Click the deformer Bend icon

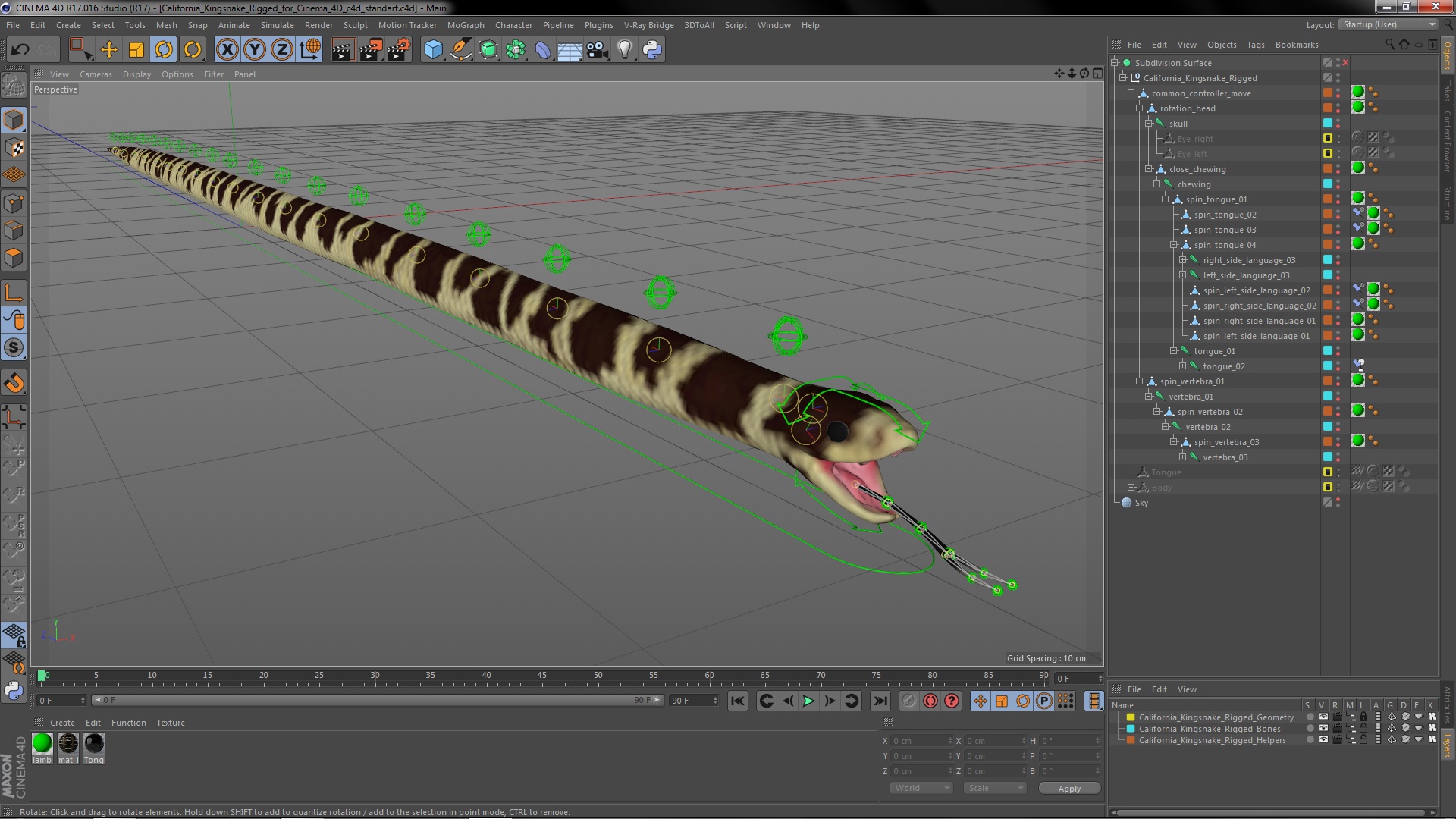[543, 50]
